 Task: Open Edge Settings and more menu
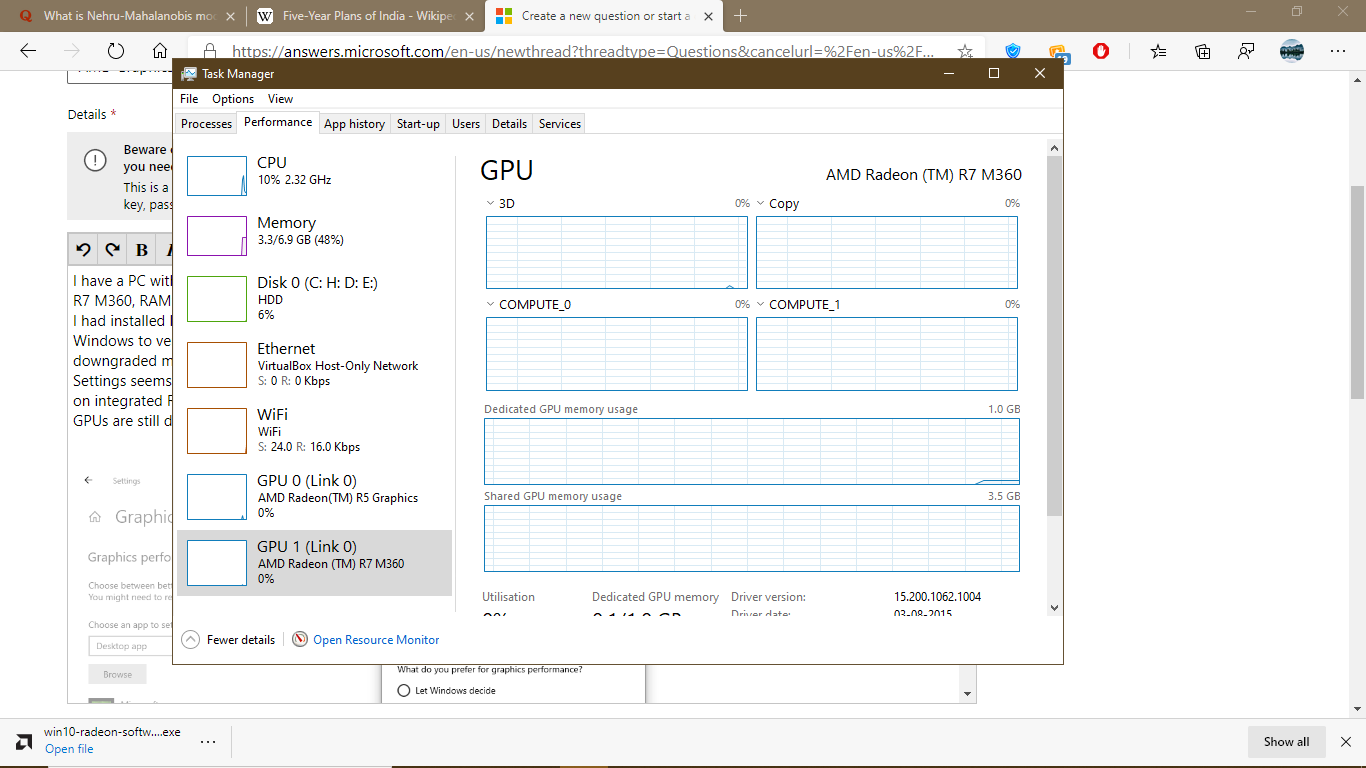coord(1338,51)
